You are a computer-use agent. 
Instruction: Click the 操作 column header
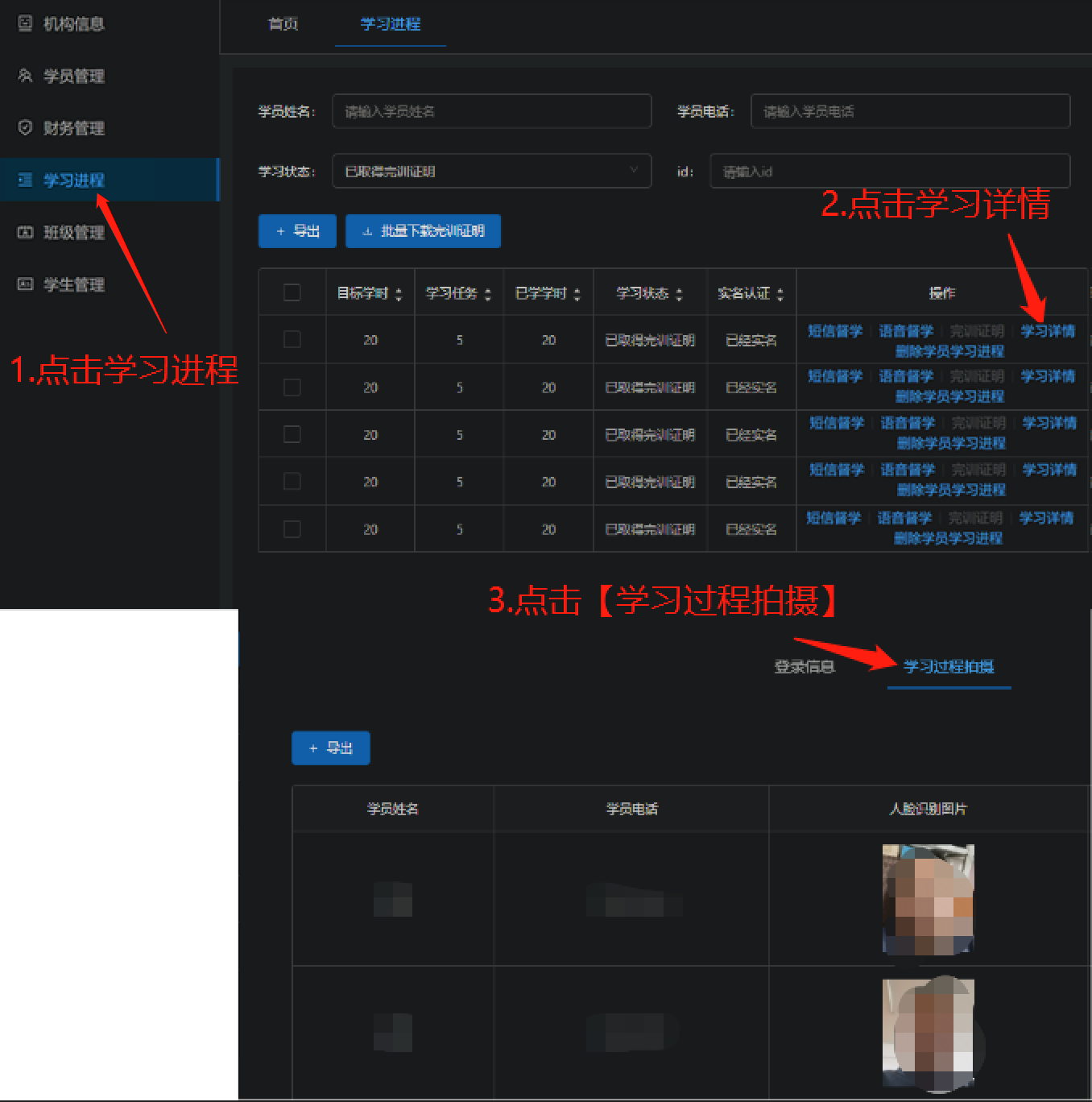[x=942, y=292]
